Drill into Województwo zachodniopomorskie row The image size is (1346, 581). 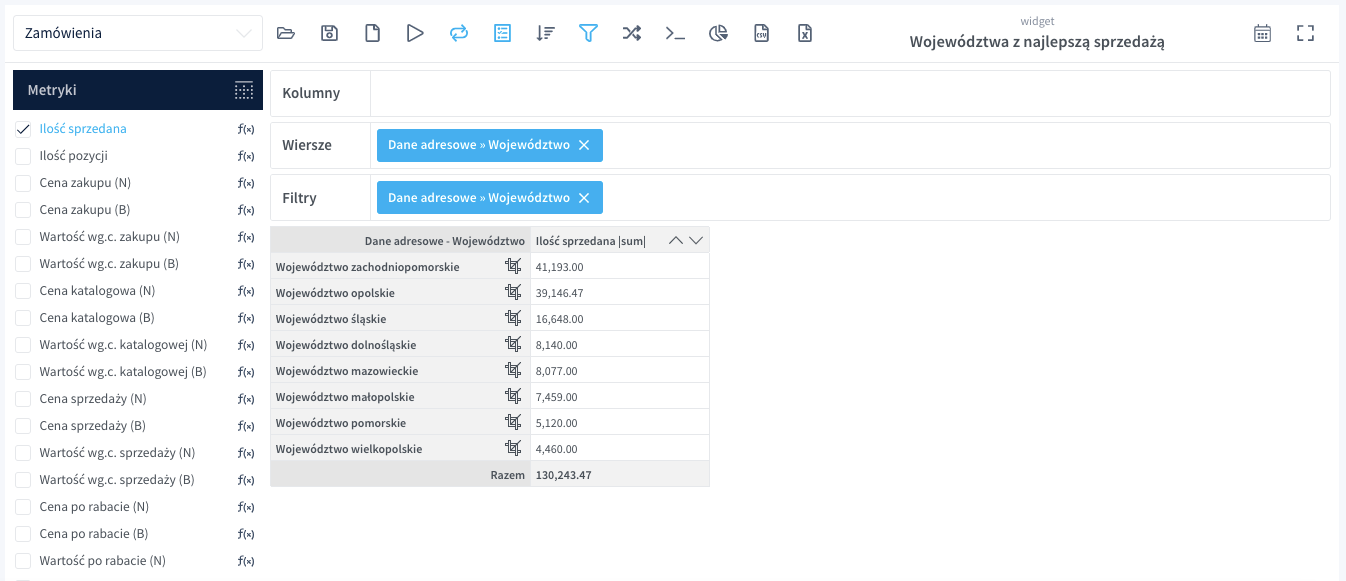513,266
